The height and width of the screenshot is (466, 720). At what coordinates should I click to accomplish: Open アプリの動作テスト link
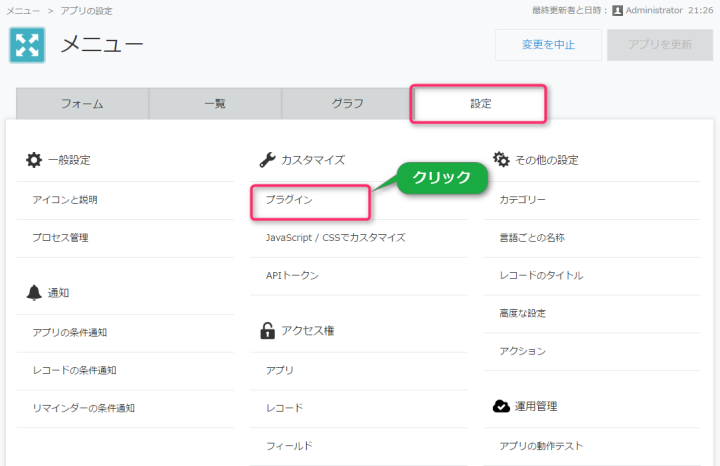(x=541, y=445)
